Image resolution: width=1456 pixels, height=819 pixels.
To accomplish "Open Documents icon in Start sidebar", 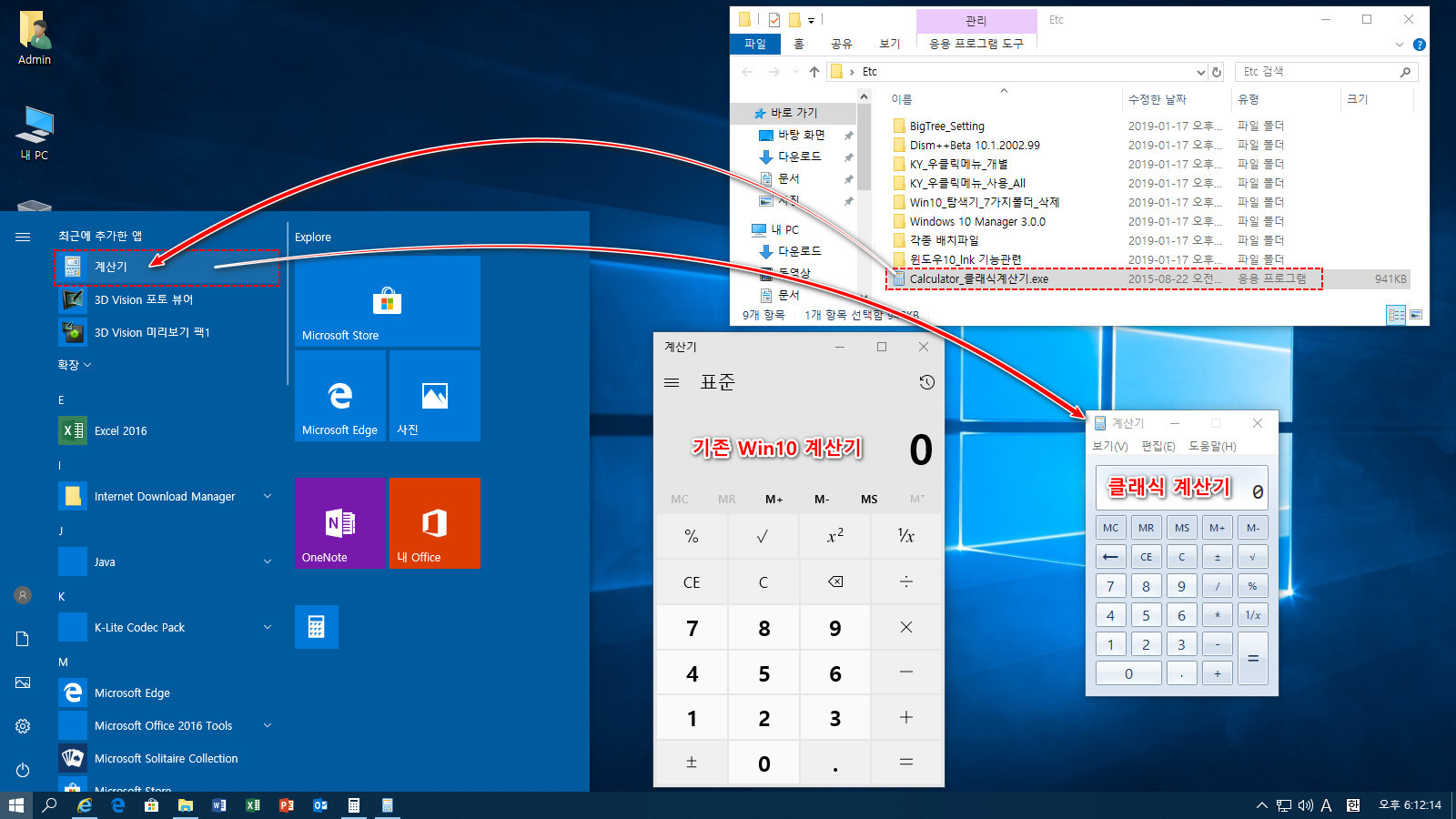I will point(23,639).
